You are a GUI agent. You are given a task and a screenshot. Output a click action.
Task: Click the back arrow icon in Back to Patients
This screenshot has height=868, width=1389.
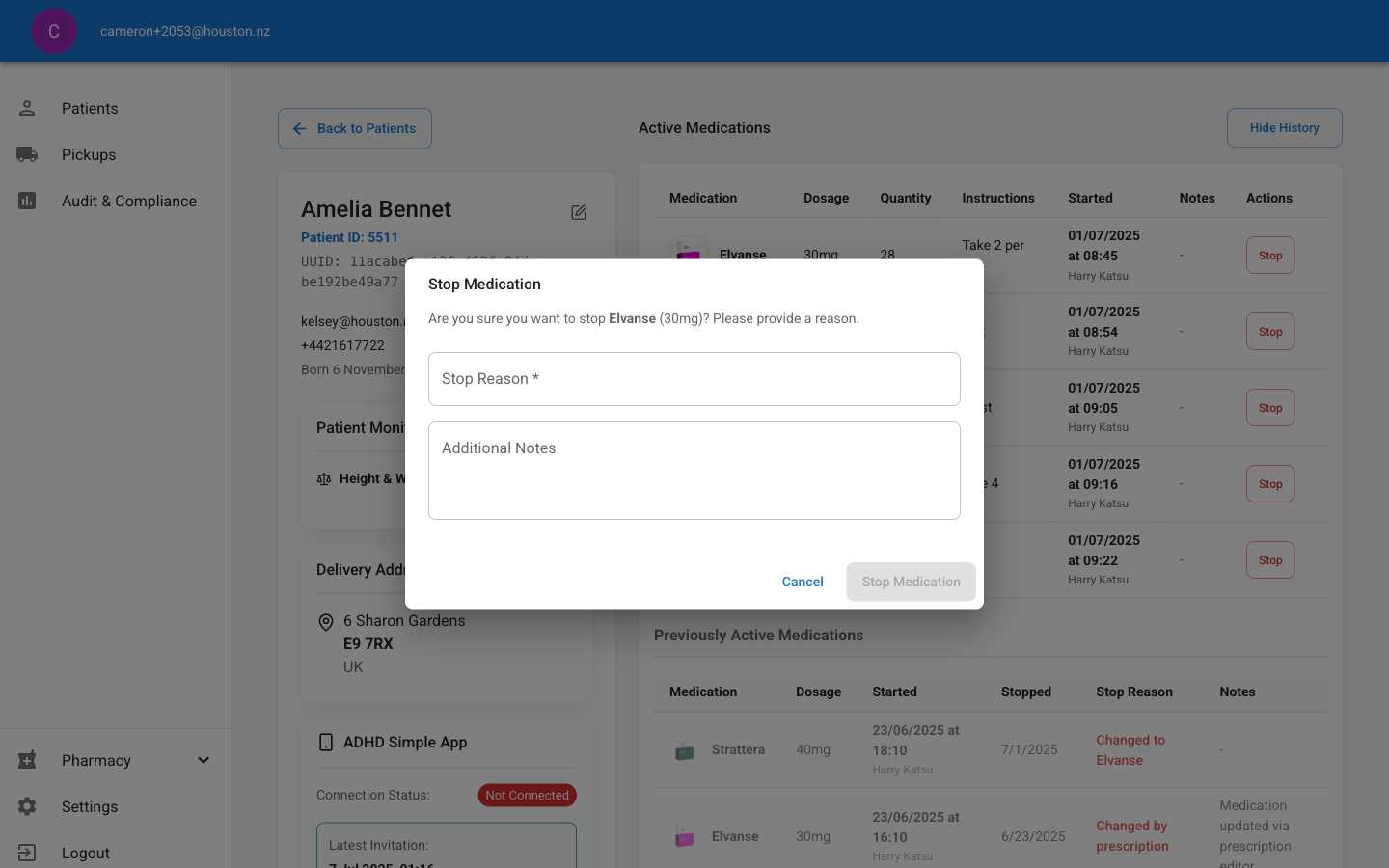coord(300,128)
